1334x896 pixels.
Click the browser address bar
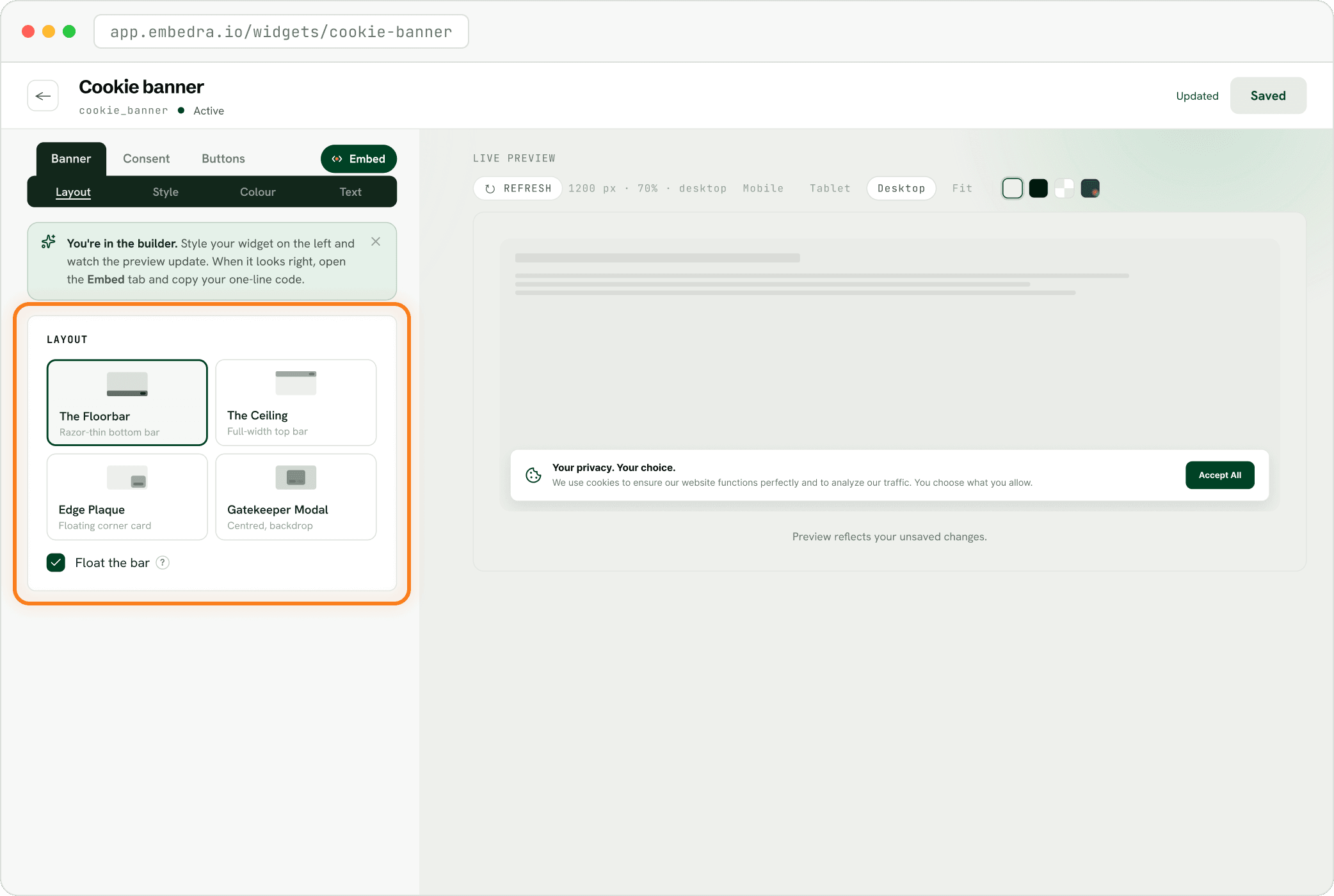[281, 31]
